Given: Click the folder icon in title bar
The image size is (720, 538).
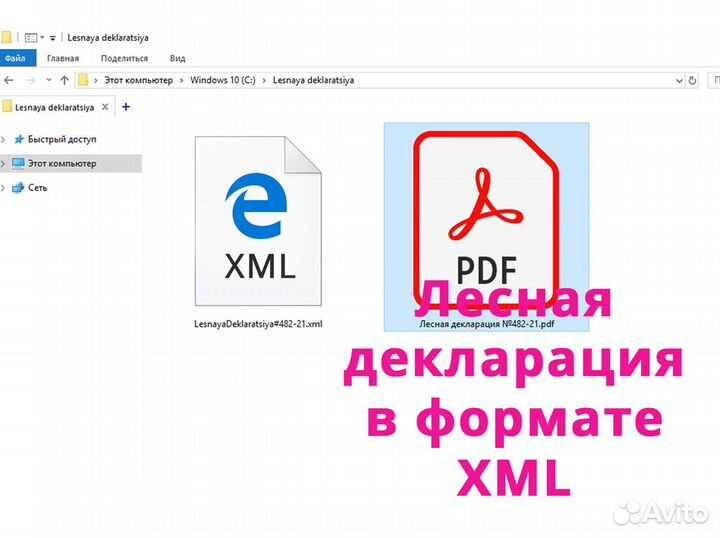Looking at the screenshot, I should [x=6, y=37].
